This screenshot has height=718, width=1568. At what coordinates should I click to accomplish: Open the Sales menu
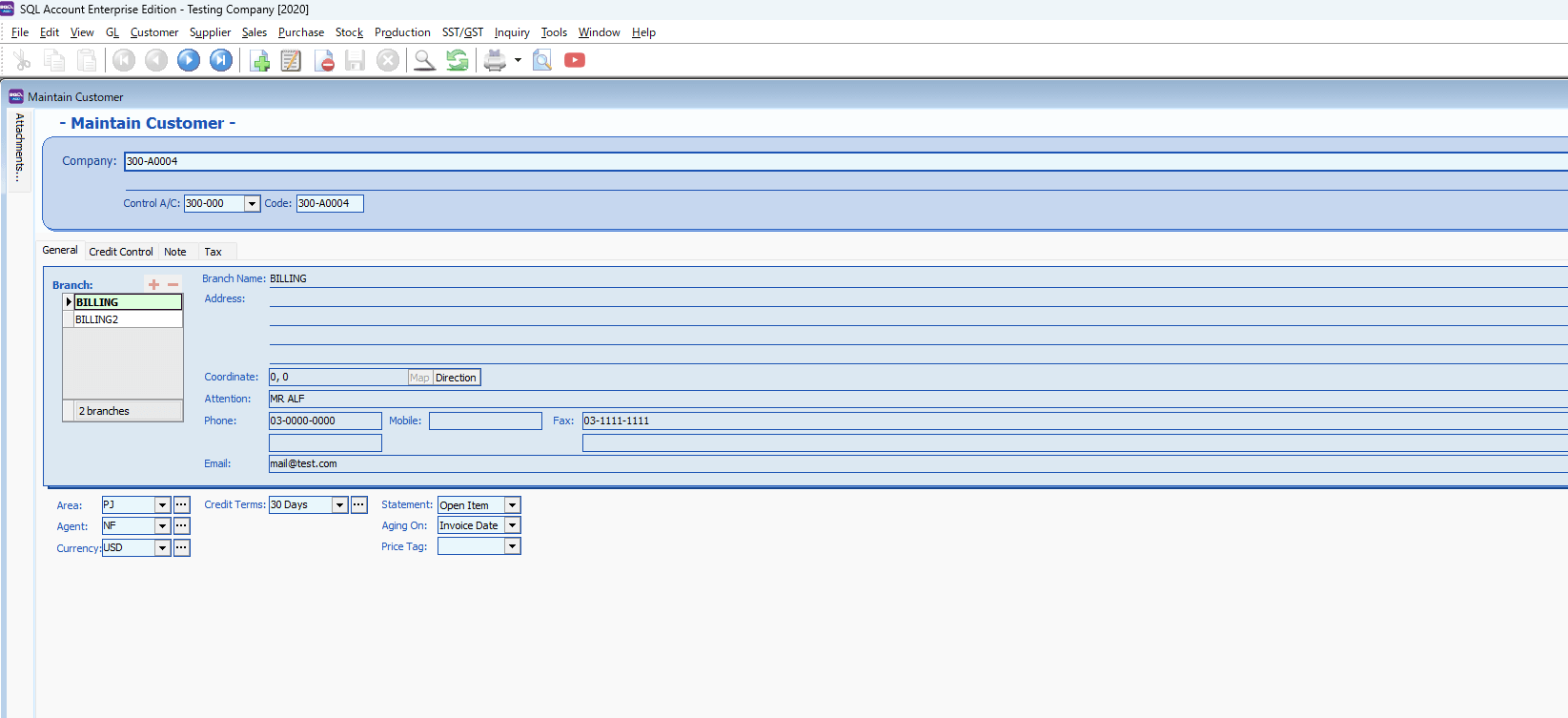[x=255, y=32]
